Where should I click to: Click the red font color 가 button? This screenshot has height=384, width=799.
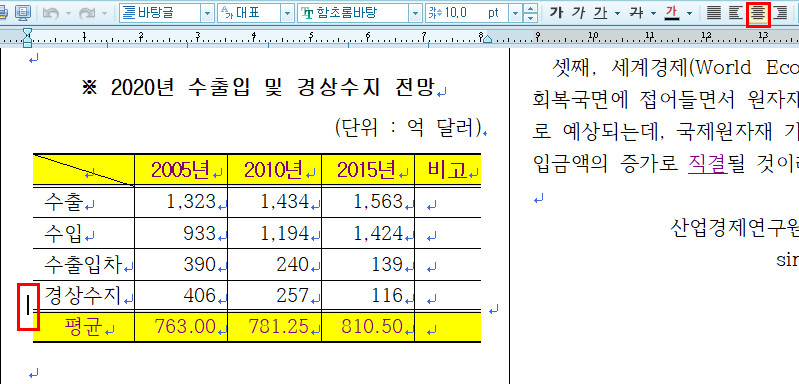click(672, 13)
